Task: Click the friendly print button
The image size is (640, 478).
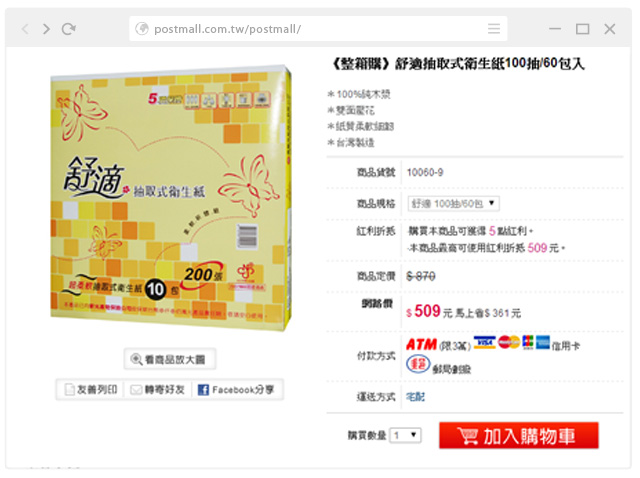Action: (x=91, y=389)
